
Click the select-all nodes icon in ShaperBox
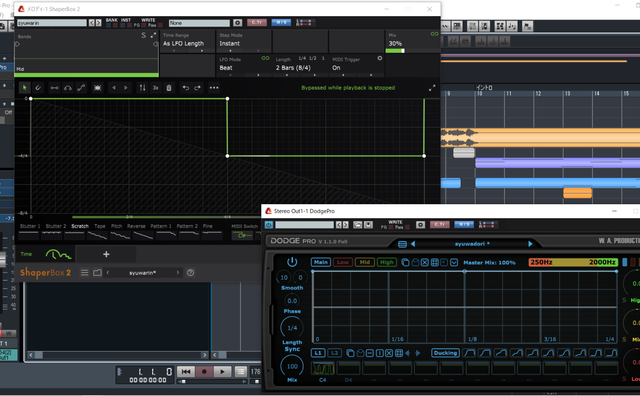tap(98, 88)
